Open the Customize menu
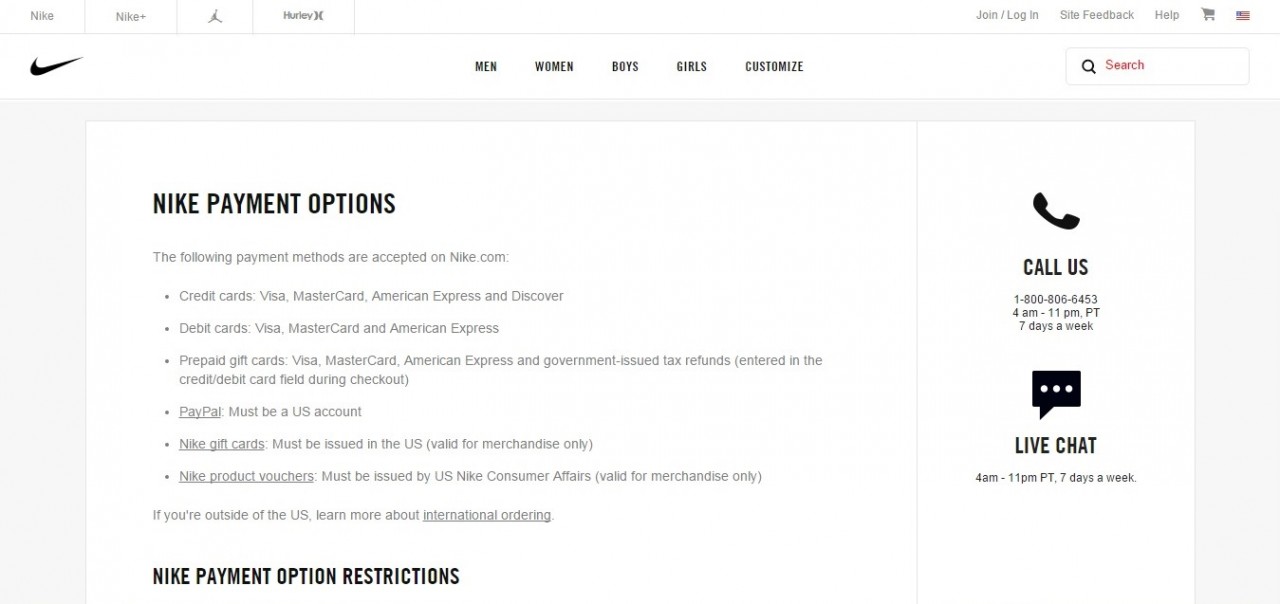1280x604 pixels. [x=774, y=67]
